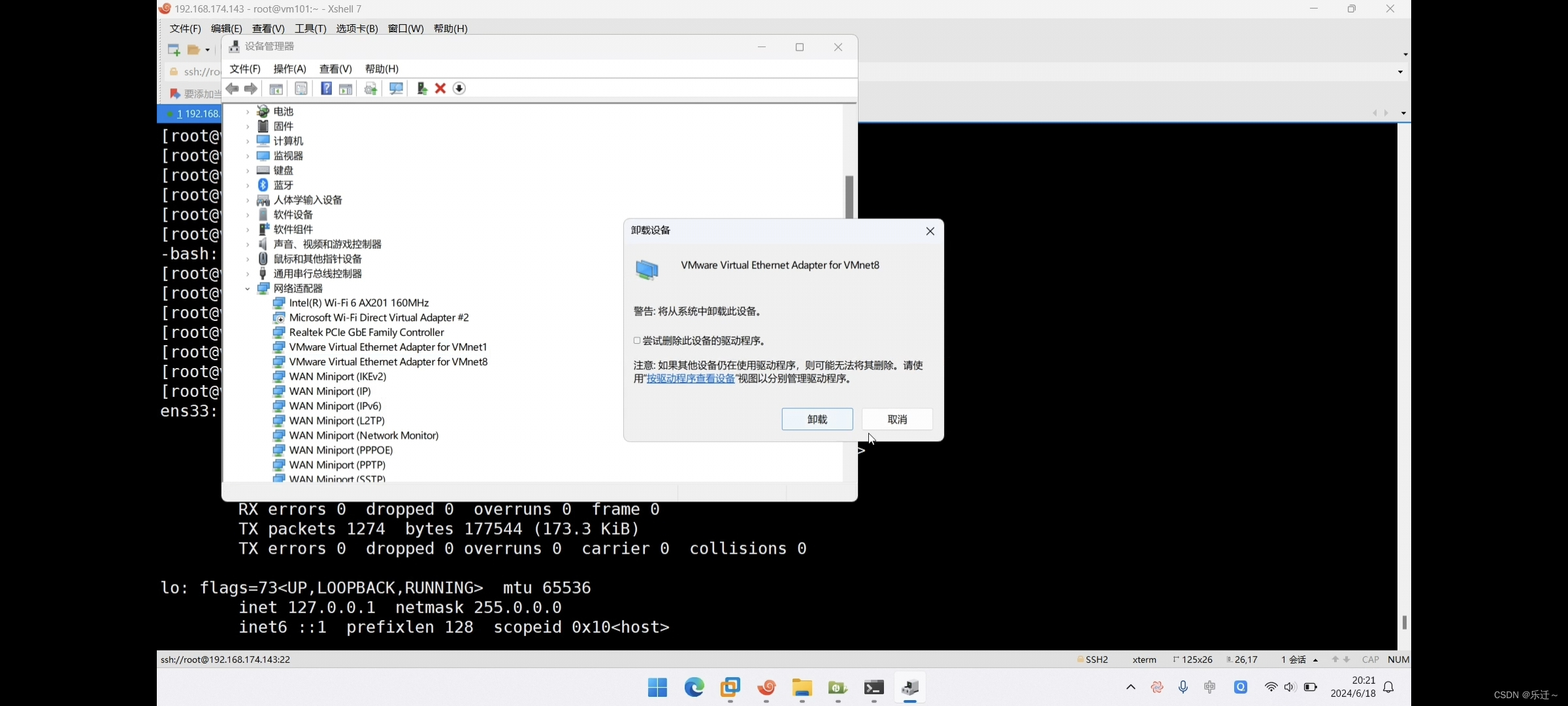This screenshot has height=706, width=1568.
Task: Click the volume speaker tray icon
Action: pyautogui.click(x=1290, y=688)
